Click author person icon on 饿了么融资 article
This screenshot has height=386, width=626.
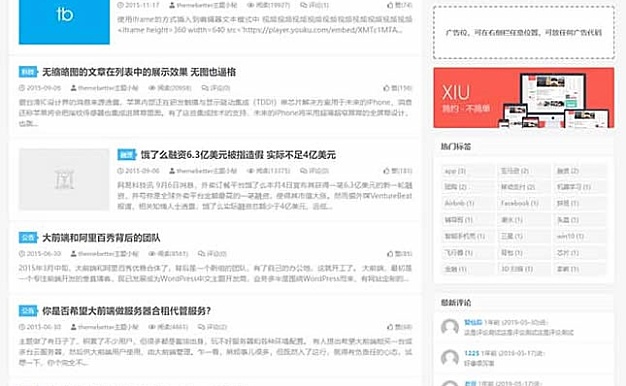click(x=172, y=171)
